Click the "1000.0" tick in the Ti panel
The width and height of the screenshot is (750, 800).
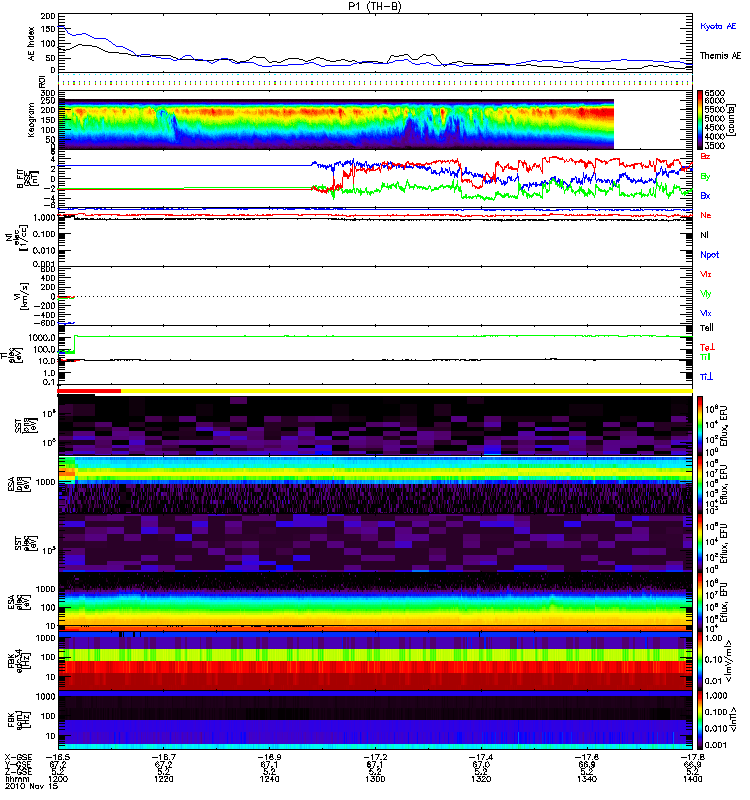point(42,338)
